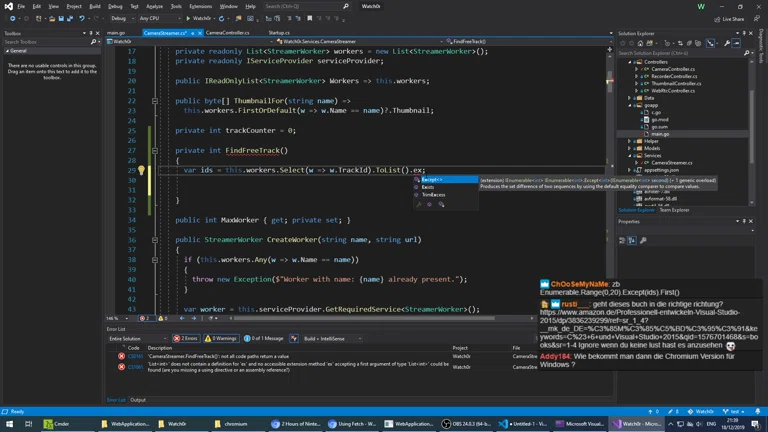Image resolution: width=768 pixels, height=432 pixels.
Task: Click the Open File folder icon
Action: pos(52,19)
